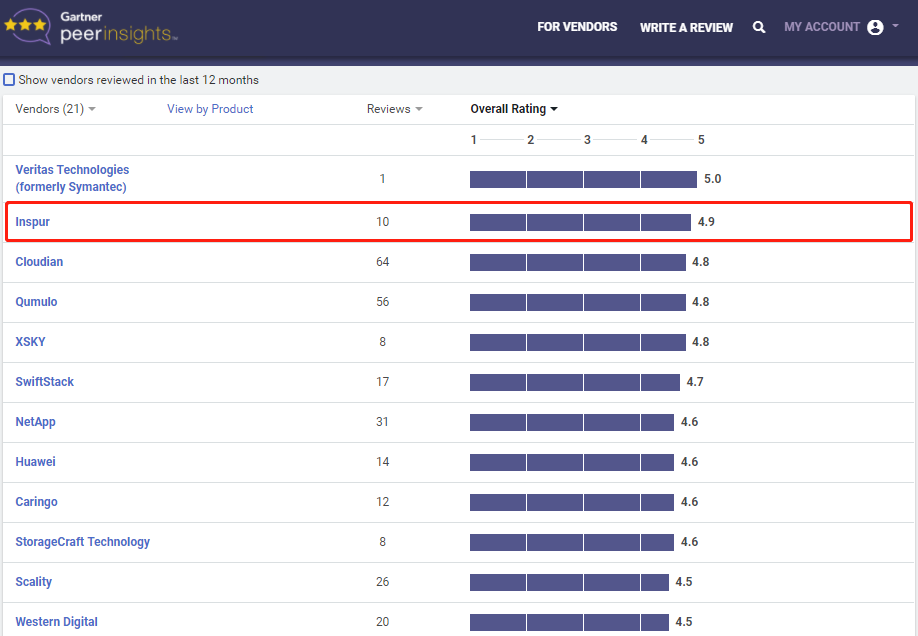This screenshot has height=636, width=918.
Task: Sort by the Vendors (21) column
Action: [55, 109]
